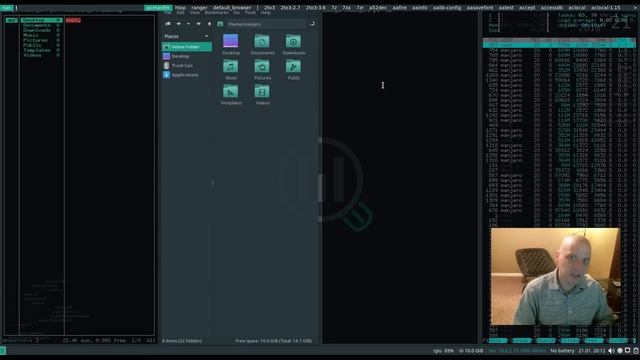Click the PCManFM path input field

[265, 24]
